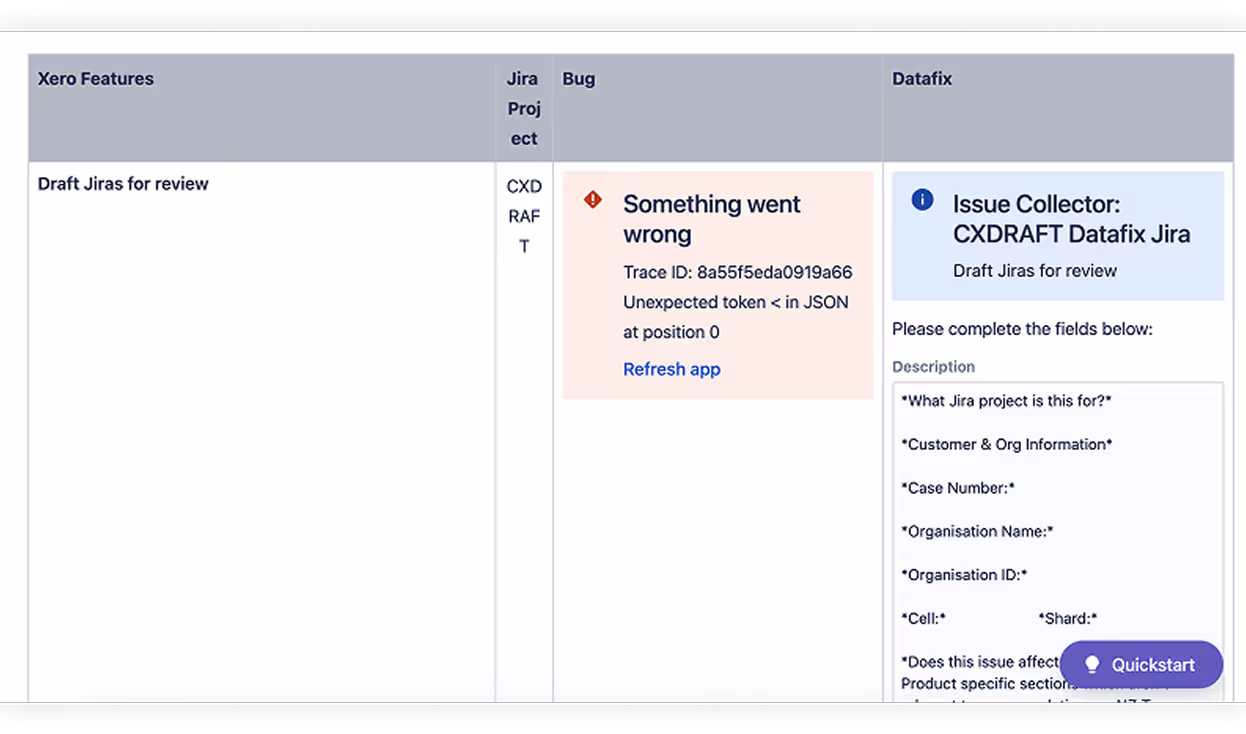This screenshot has width=1246, height=734.
Task: Click Draft Jiras for review under Issue Collector
Action: click(x=1034, y=271)
